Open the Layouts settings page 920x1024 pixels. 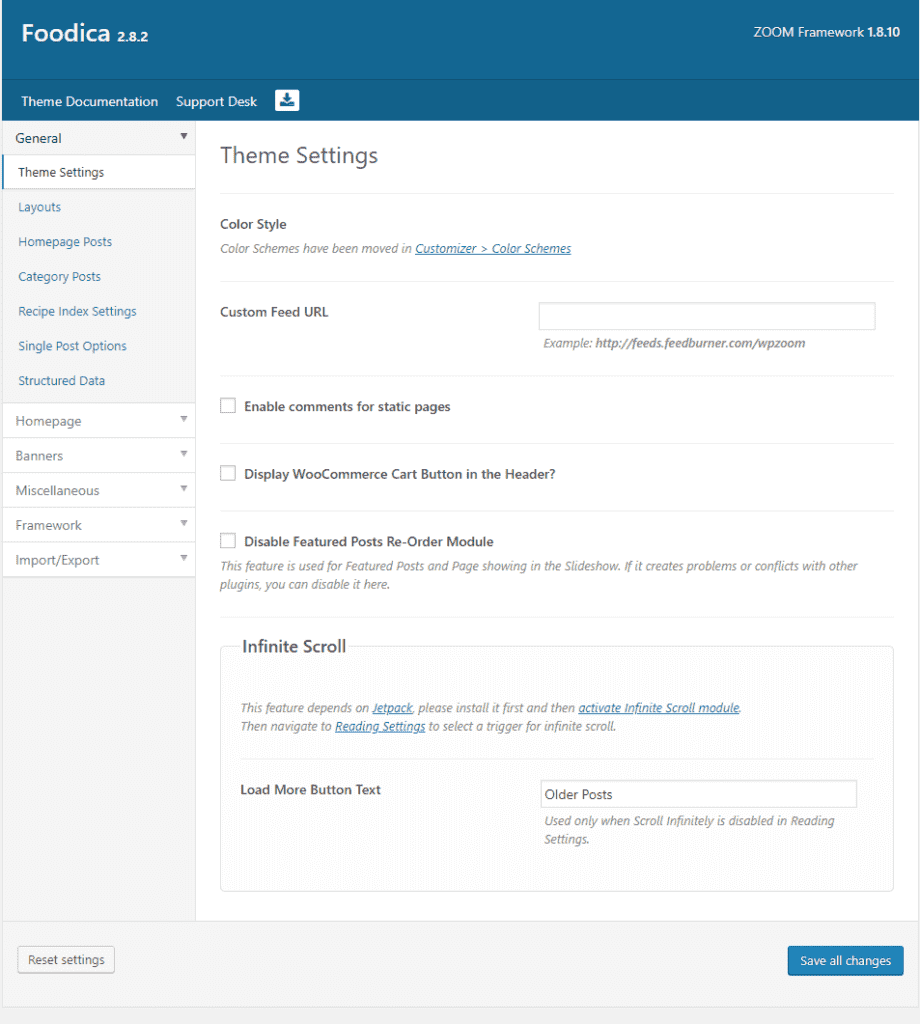[x=39, y=207]
